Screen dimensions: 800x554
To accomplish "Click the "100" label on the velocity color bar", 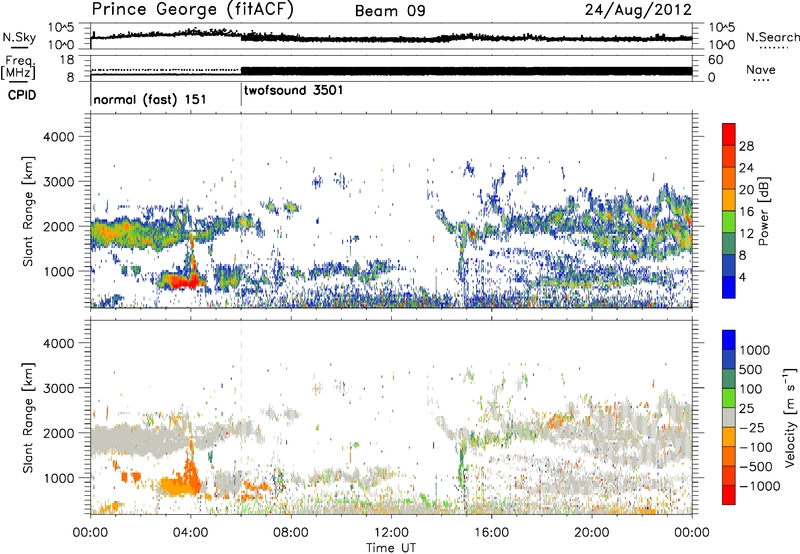I will tap(753, 389).
